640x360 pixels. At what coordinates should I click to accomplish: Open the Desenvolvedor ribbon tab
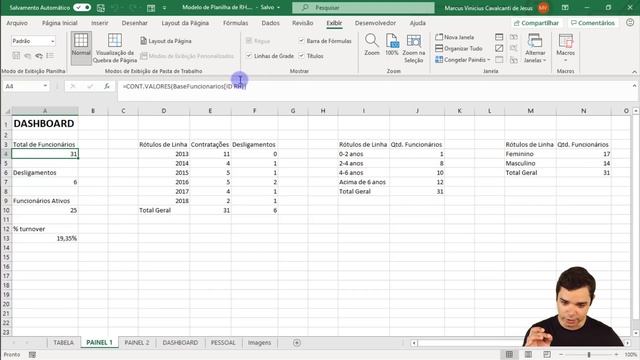[375, 23]
